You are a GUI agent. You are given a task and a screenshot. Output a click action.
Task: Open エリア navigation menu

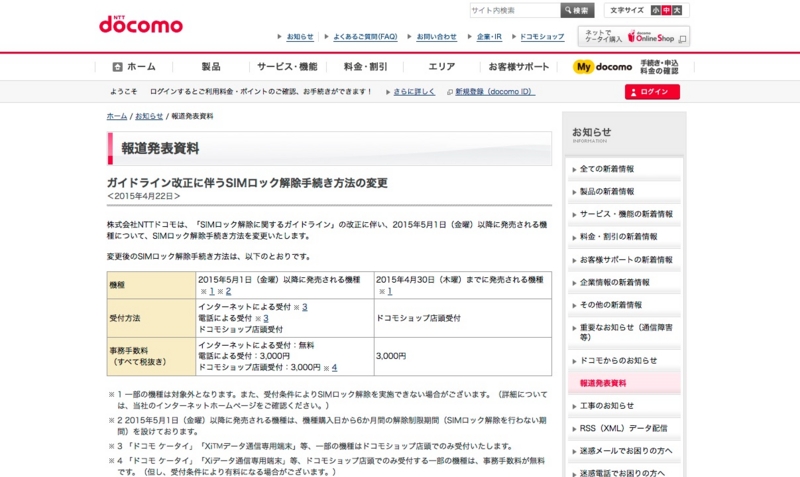point(441,67)
